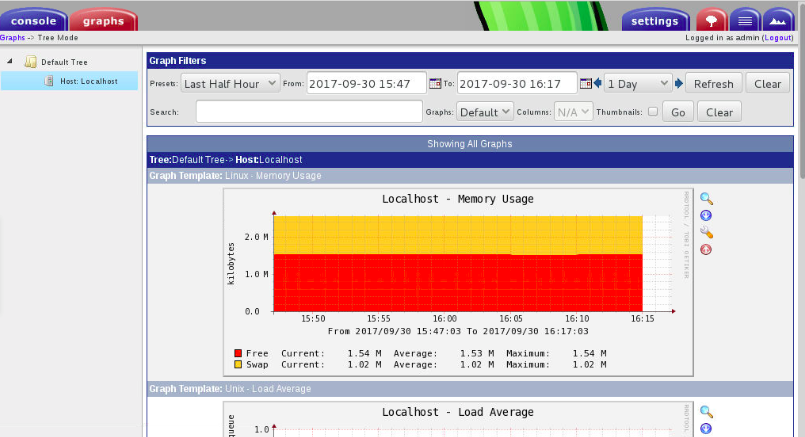Click the Search text field

click(x=309, y=112)
